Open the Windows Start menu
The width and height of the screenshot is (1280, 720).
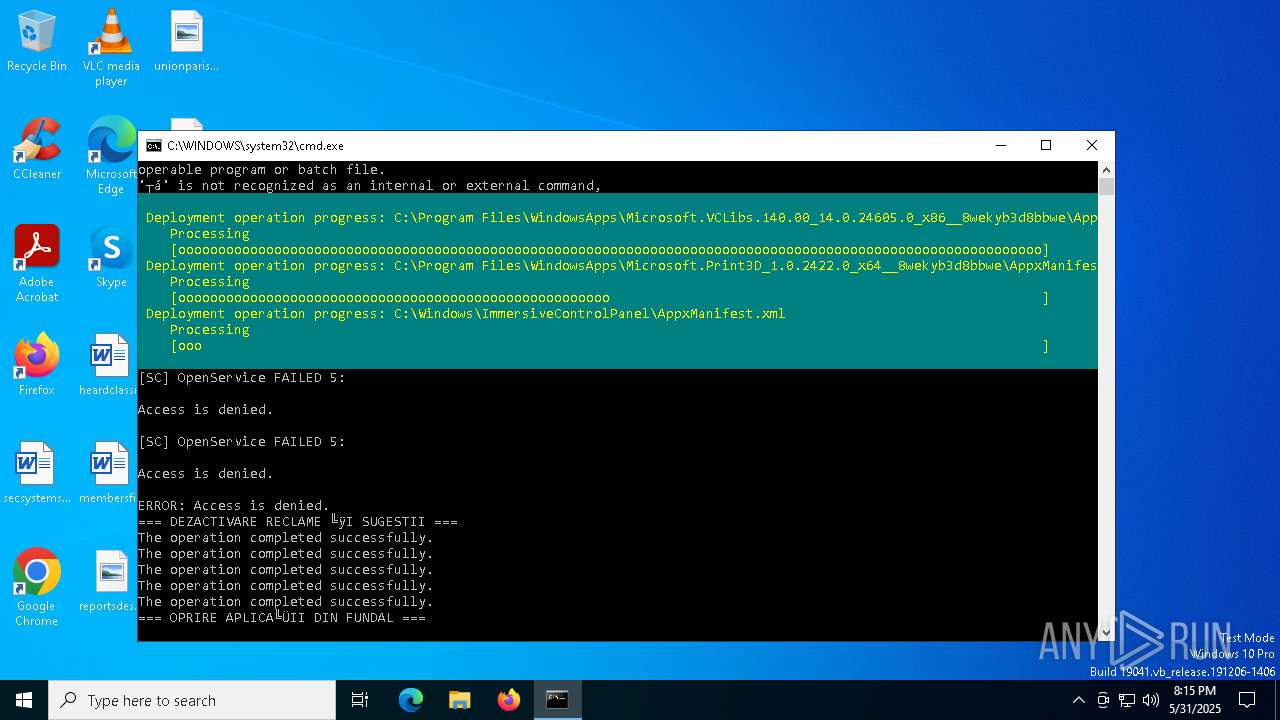(24, 700)
